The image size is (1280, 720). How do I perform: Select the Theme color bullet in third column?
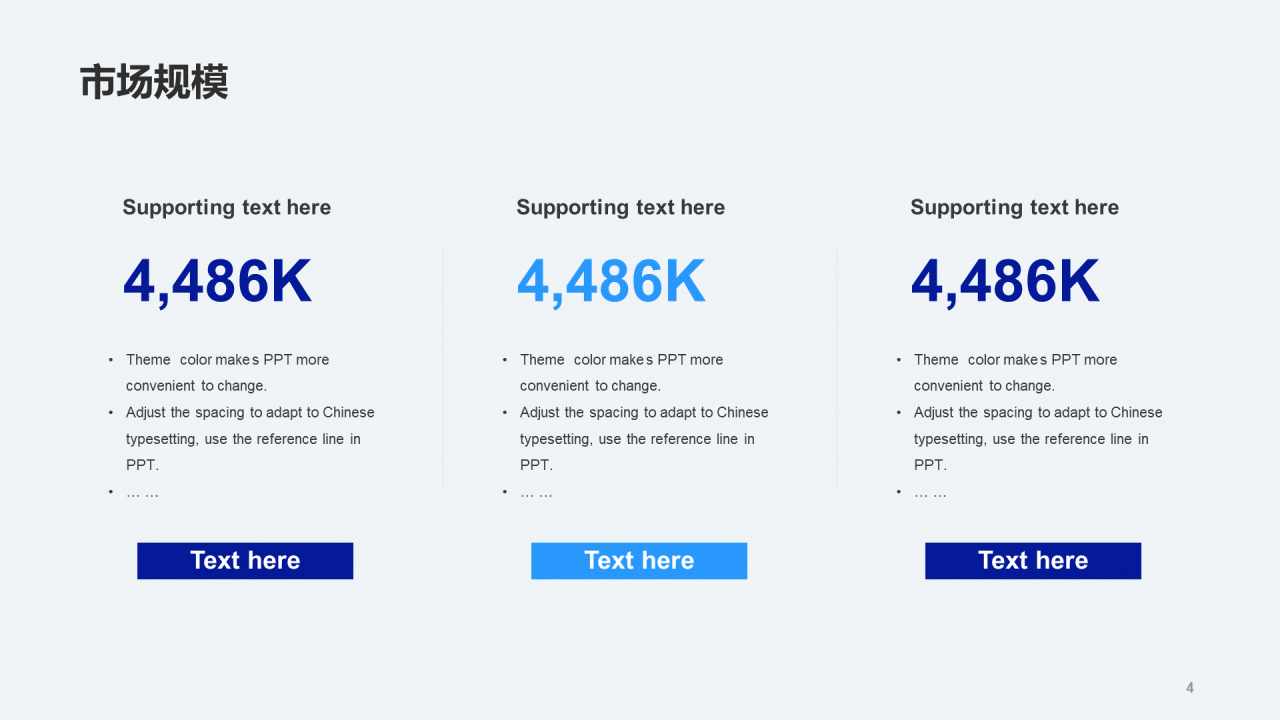1015,373
